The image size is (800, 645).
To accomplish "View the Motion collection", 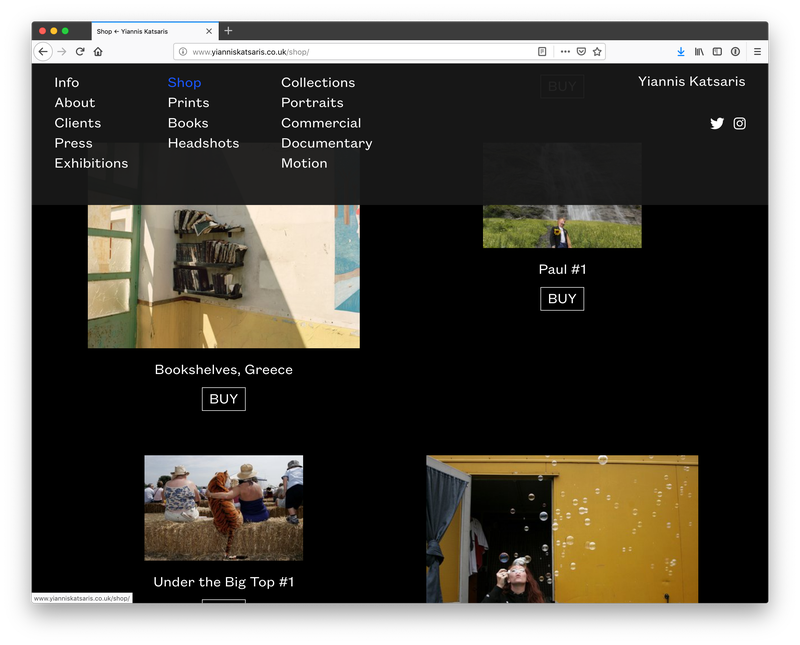I will click(304, 163).
